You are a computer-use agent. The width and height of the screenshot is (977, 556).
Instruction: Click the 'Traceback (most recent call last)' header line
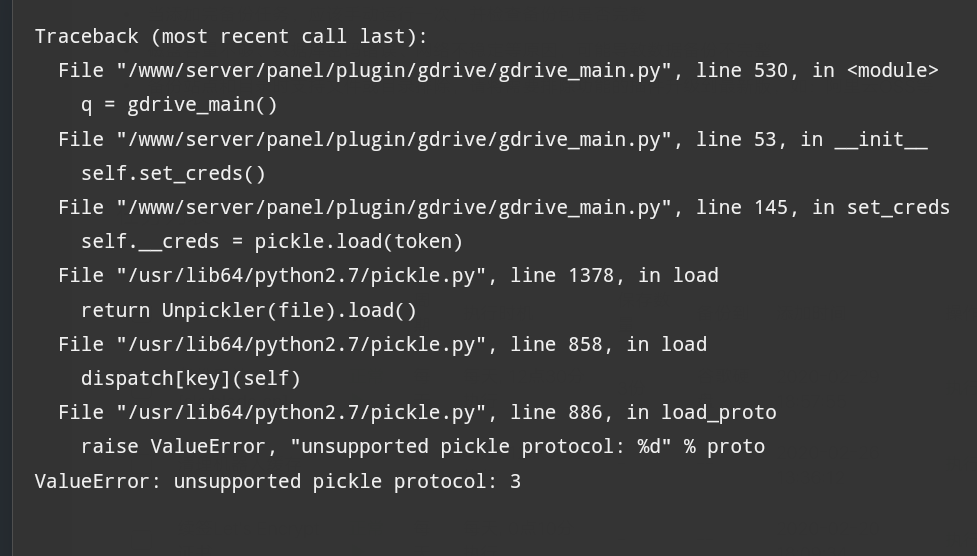tap(230, 36)
